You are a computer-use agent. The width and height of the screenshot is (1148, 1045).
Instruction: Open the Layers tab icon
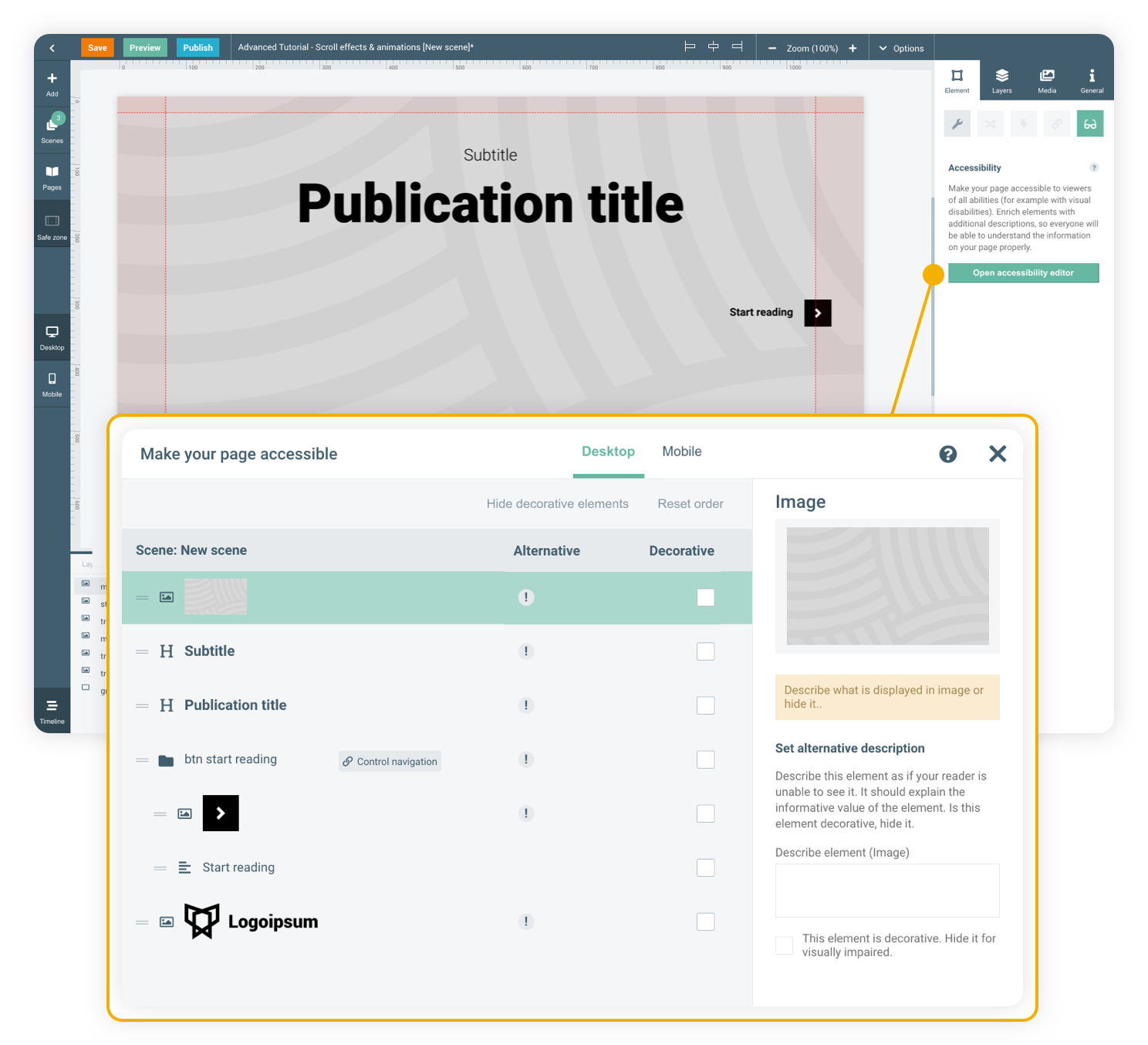click(x=1001, y=80)
